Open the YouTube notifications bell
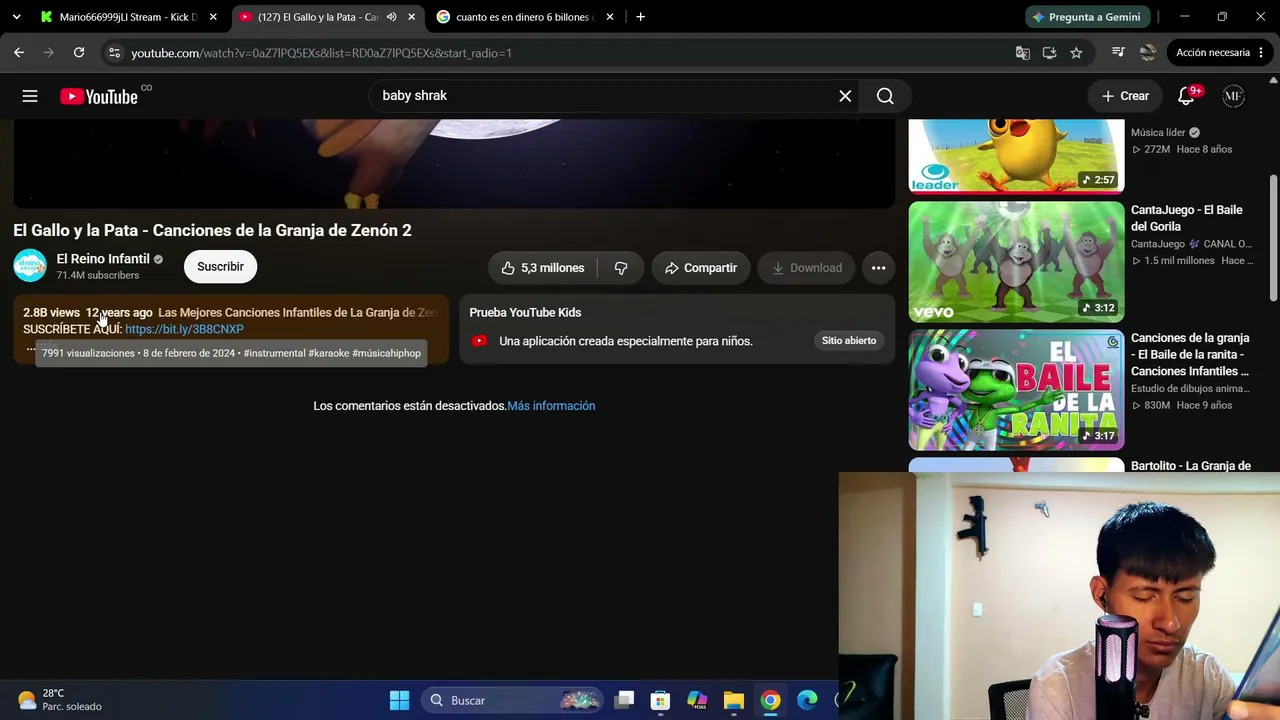 point(1187,96)
